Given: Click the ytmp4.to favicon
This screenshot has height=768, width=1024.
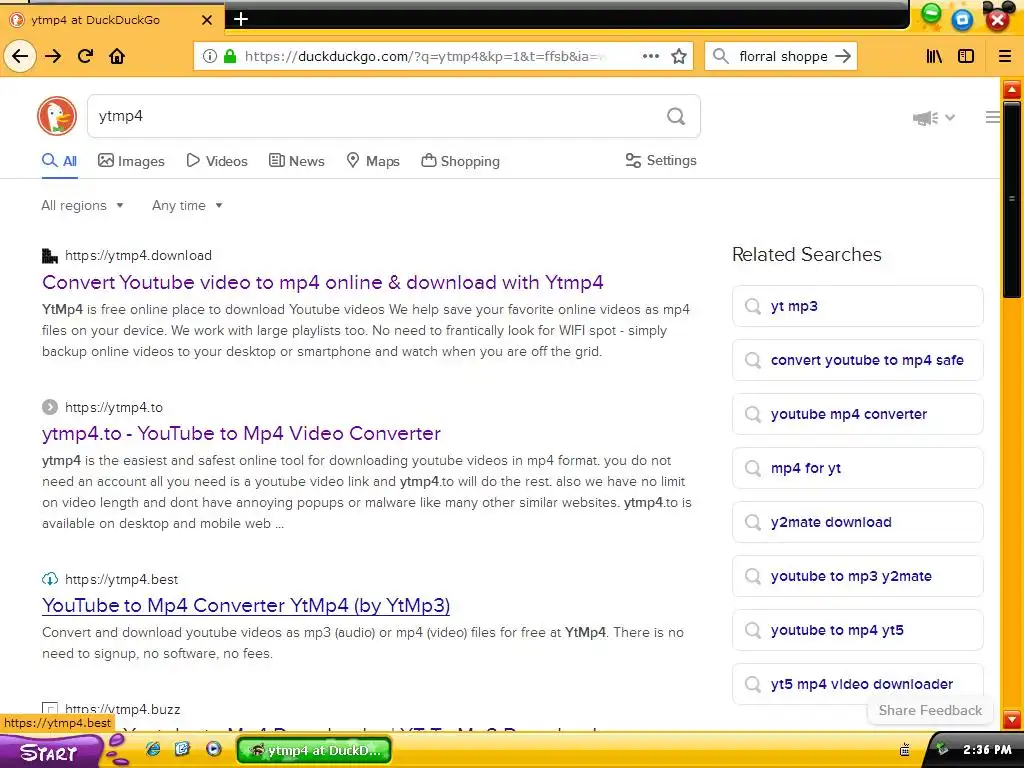Looking at the screenshot, I should [x=50, y=407].
